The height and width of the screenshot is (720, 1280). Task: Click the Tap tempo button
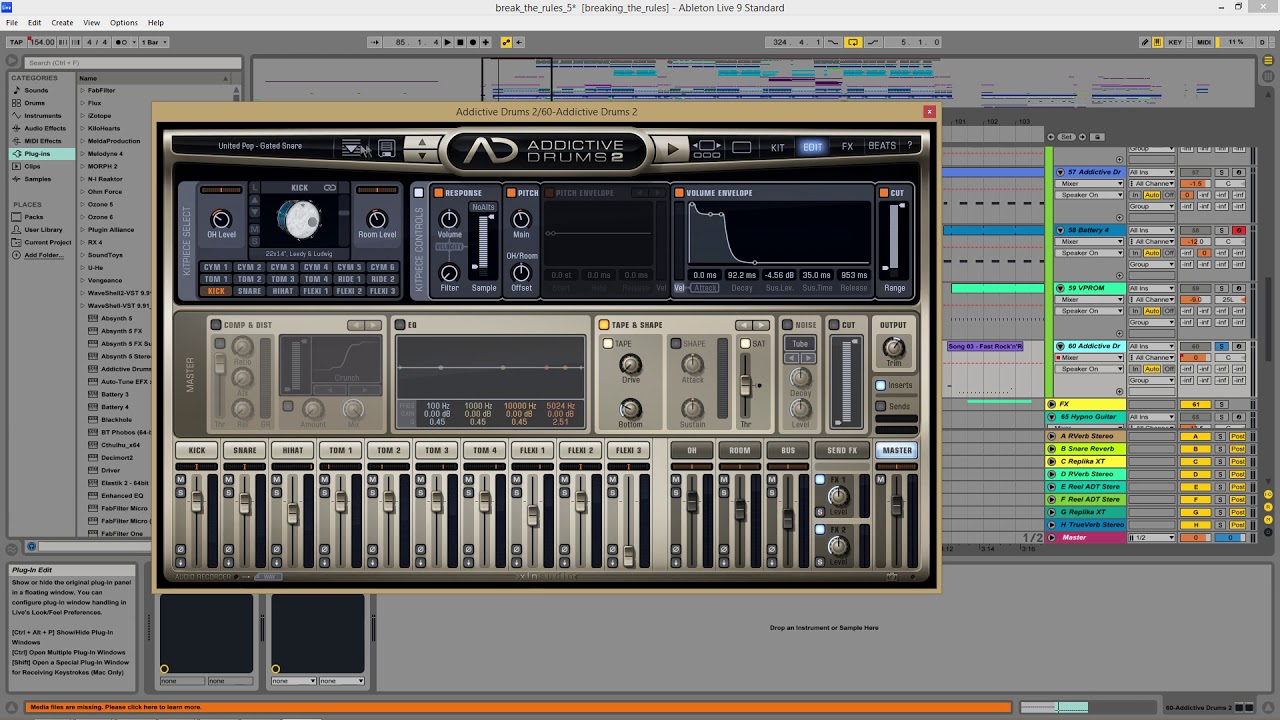click(x=16, y=42)
